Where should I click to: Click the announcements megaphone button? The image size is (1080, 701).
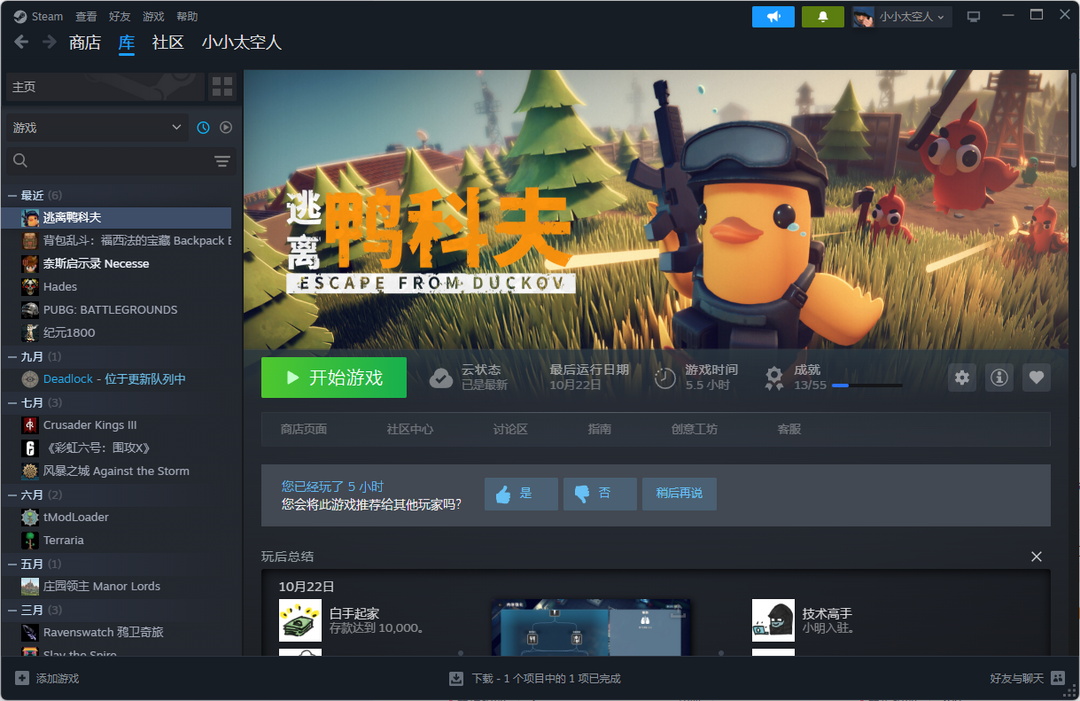pos(773,17)
